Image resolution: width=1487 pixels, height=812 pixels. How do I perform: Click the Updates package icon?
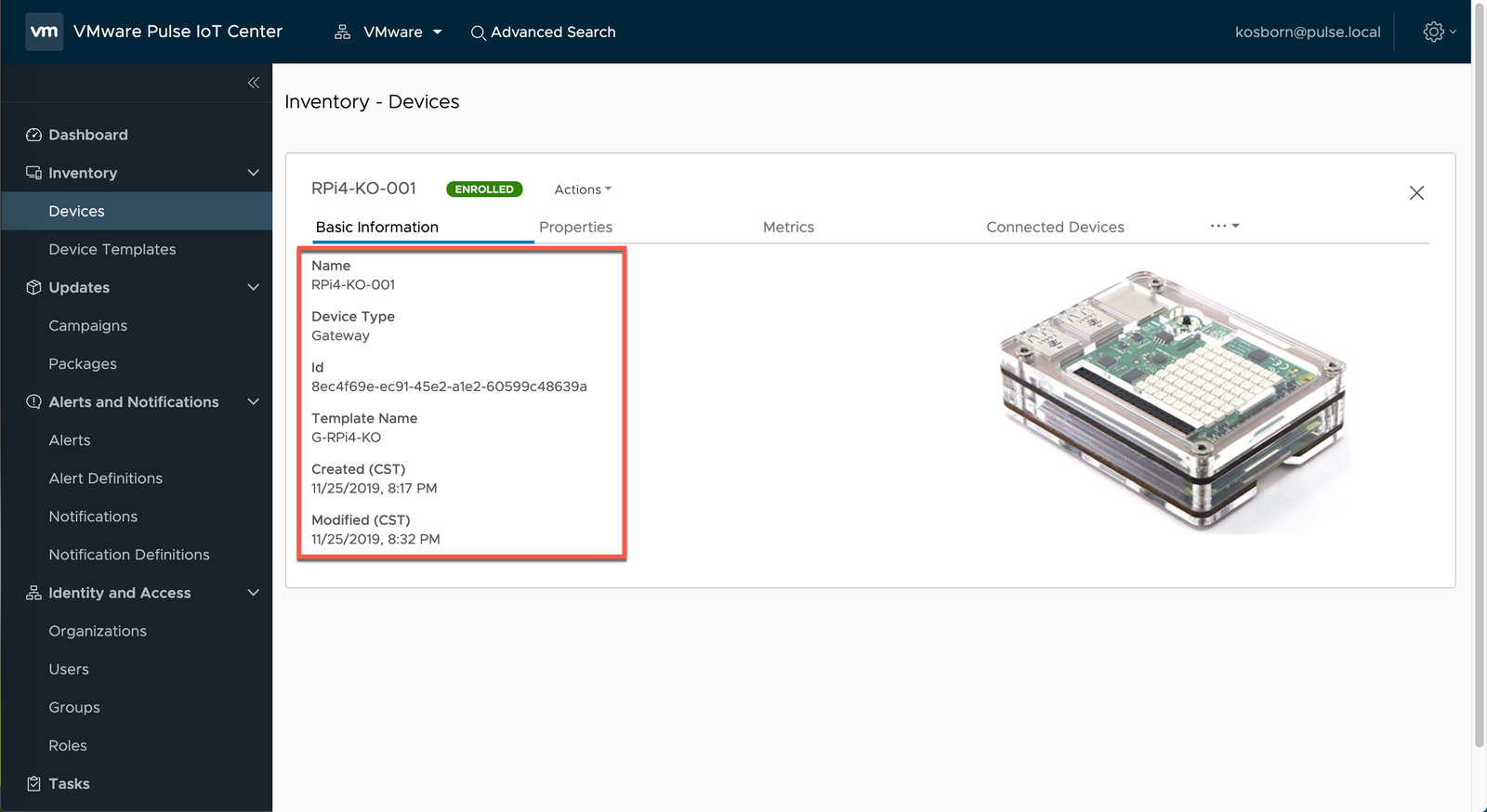[34, 287]
